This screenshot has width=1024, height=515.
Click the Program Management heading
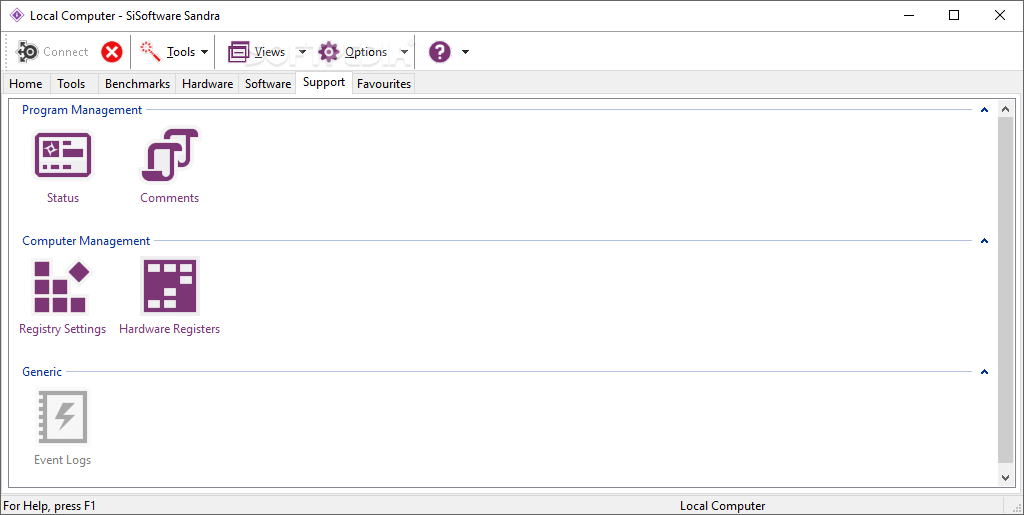pyautogui.click(x=82, y=110)
